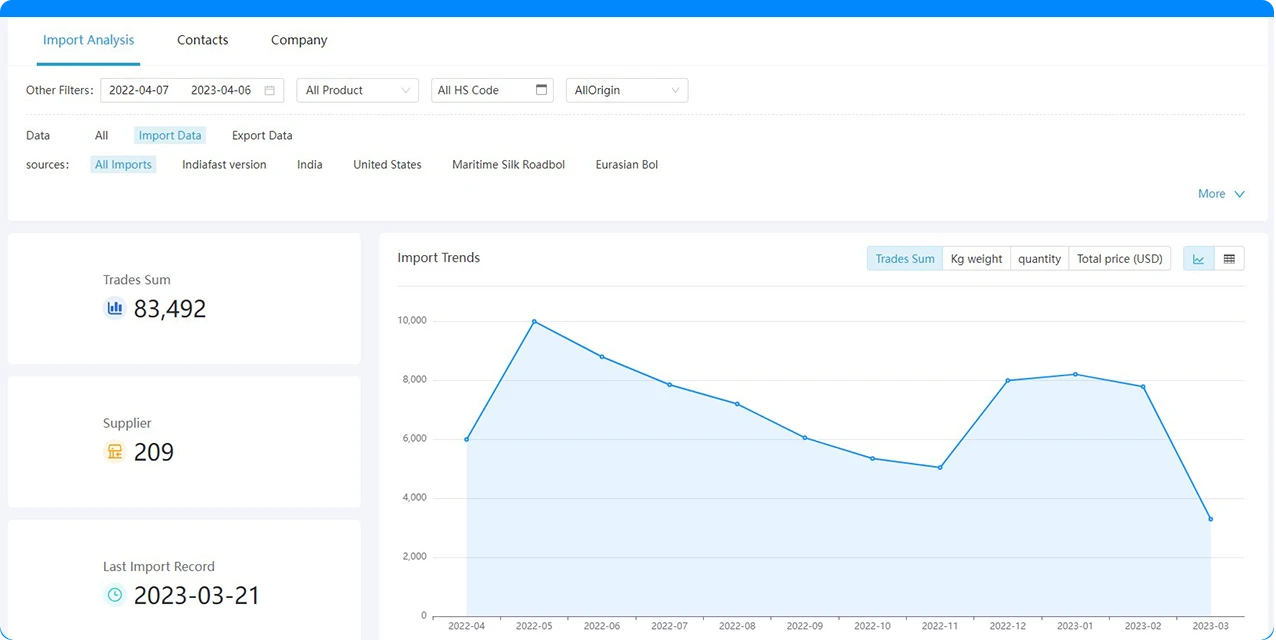Choose the United States source
This screenshot has height=640, width=1276.
(387, 164)
